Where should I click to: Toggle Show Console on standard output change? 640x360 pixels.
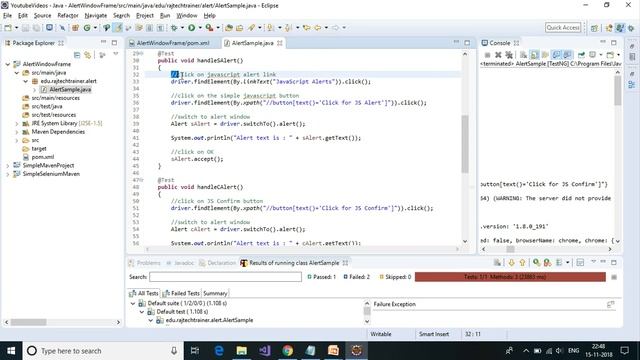tap(556, 55)
